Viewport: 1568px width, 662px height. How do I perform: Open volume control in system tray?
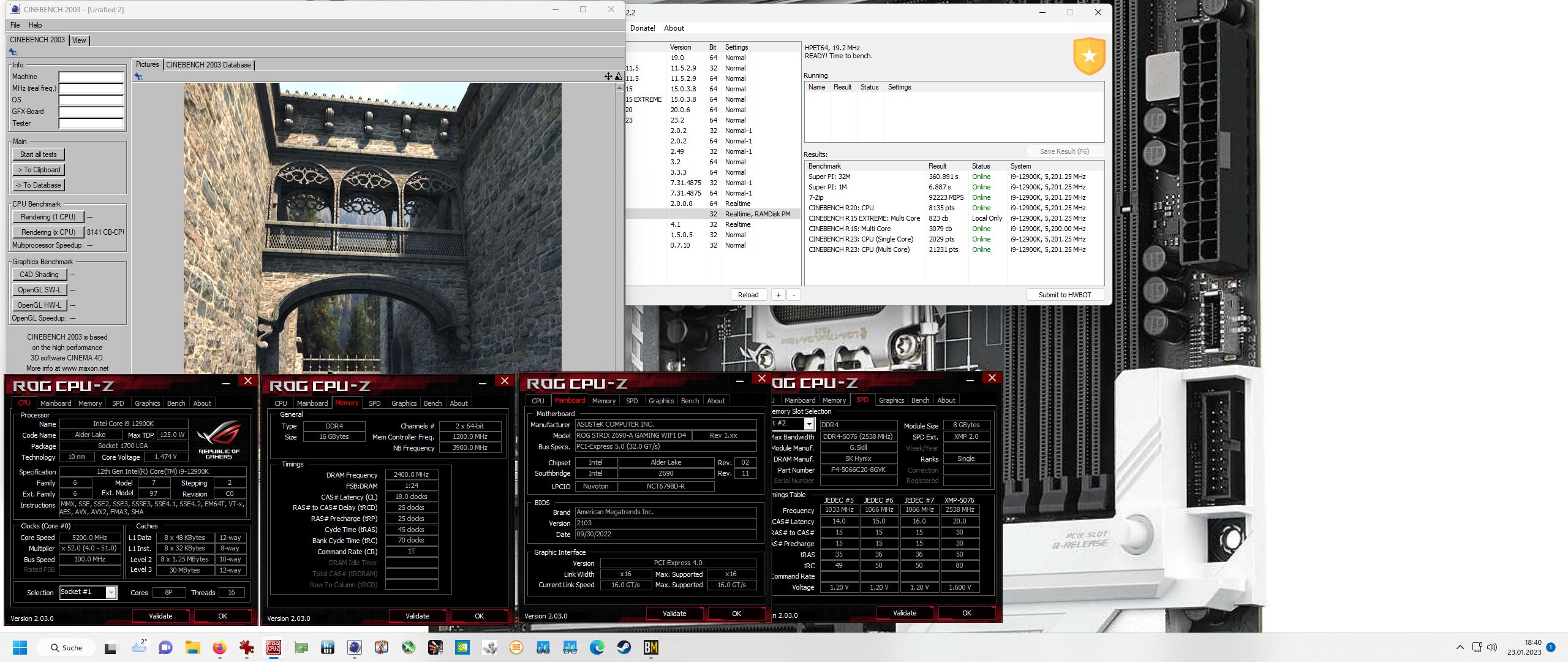pyautogui.click(x=1492, y=647)
